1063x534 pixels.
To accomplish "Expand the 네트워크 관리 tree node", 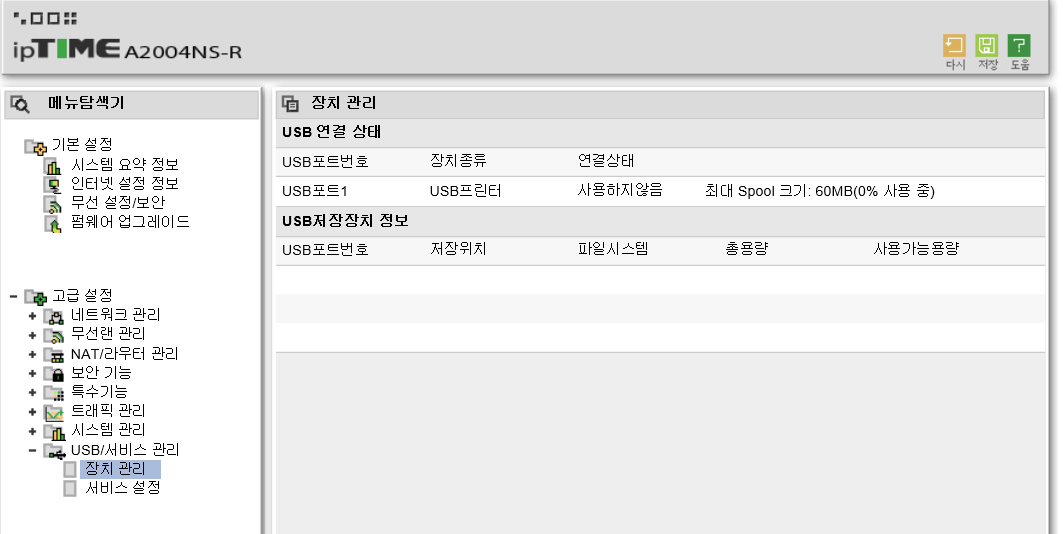I will click(32, 316).
